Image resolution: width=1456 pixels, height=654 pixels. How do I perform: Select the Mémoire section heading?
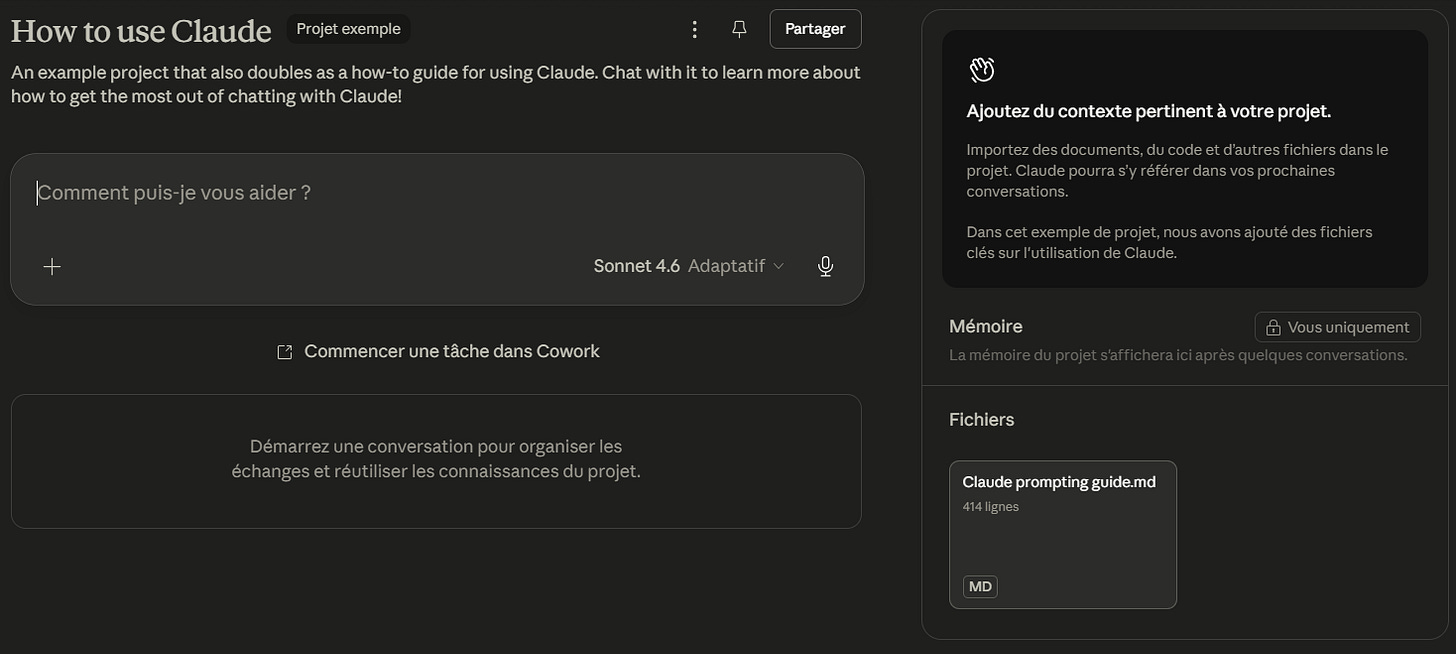point(985,326)
